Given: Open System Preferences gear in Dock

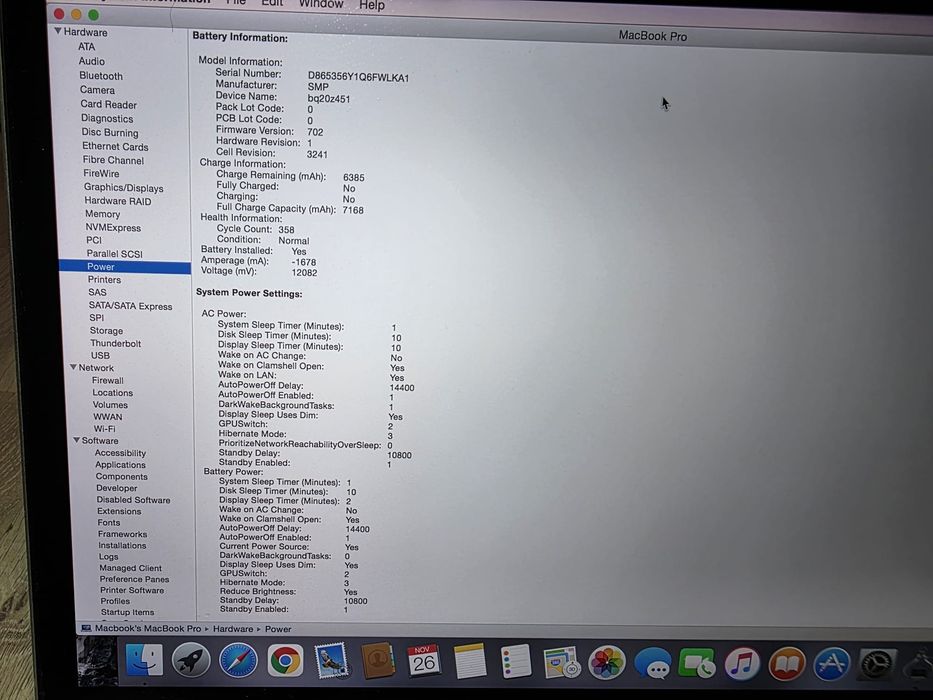Looking at the screenshot, I should point(876,665).
